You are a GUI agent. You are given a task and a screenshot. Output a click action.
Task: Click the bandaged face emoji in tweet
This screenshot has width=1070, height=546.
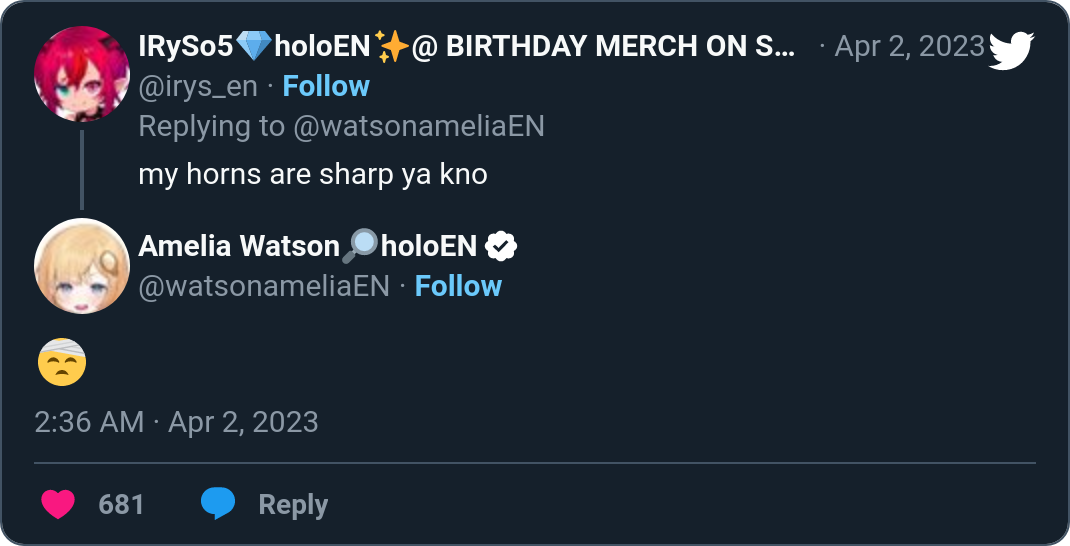point(62,362)
